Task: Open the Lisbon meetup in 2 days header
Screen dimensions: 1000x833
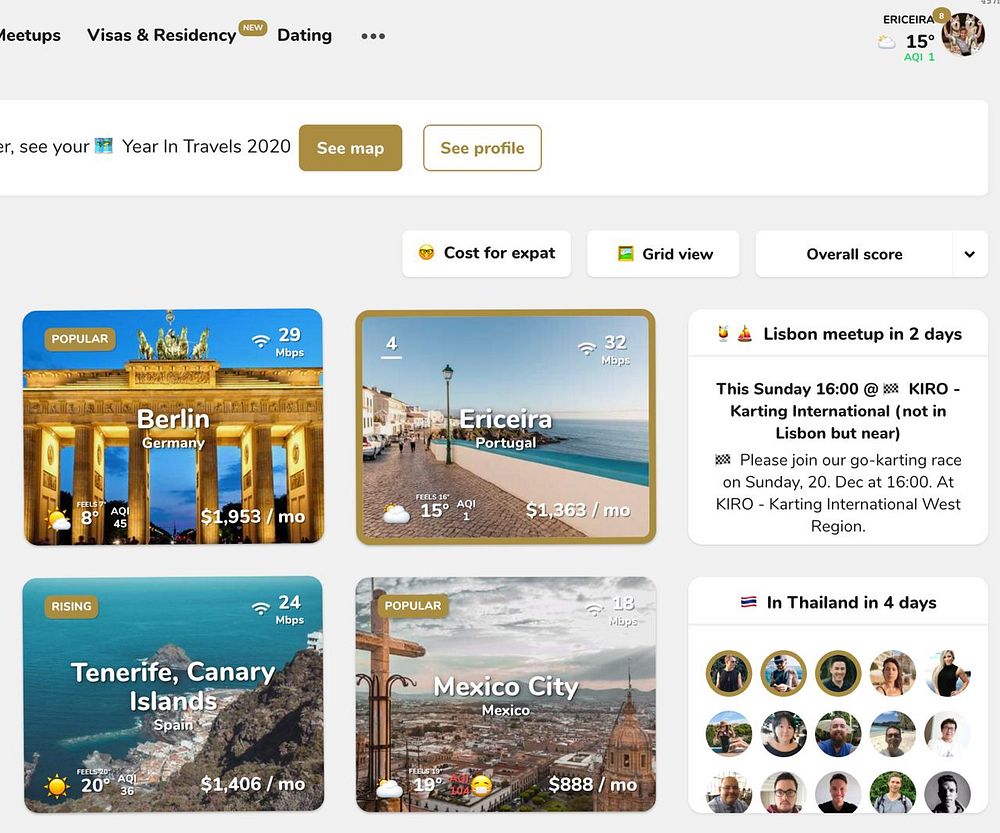Action: point(838,334)
